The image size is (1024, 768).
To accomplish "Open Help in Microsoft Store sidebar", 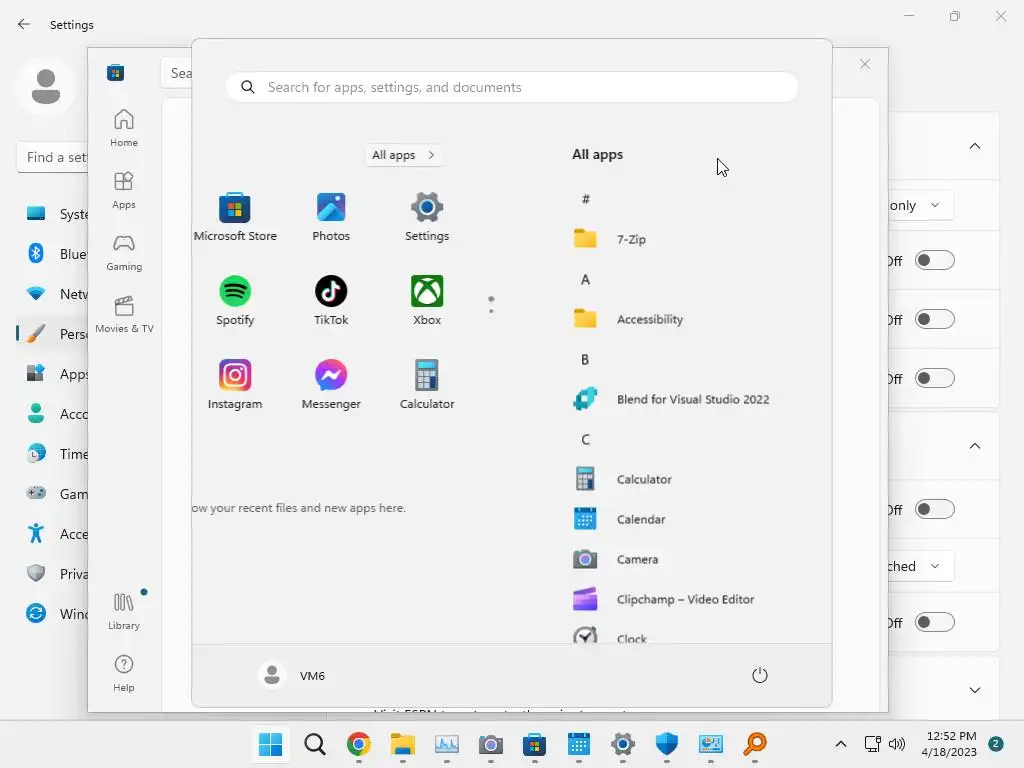I will [x=124, y=673].
